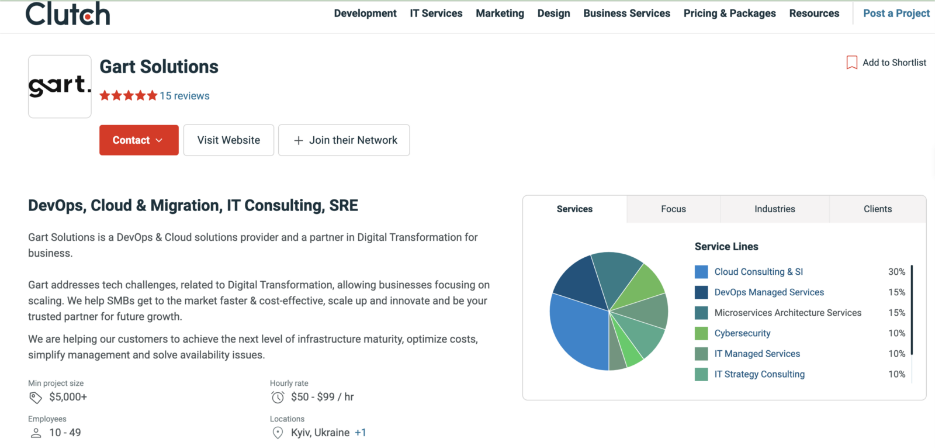Click the Cloud Consulting & SI color swatch
This screenshot has width=936, height=448.
(x=701, y=272)
